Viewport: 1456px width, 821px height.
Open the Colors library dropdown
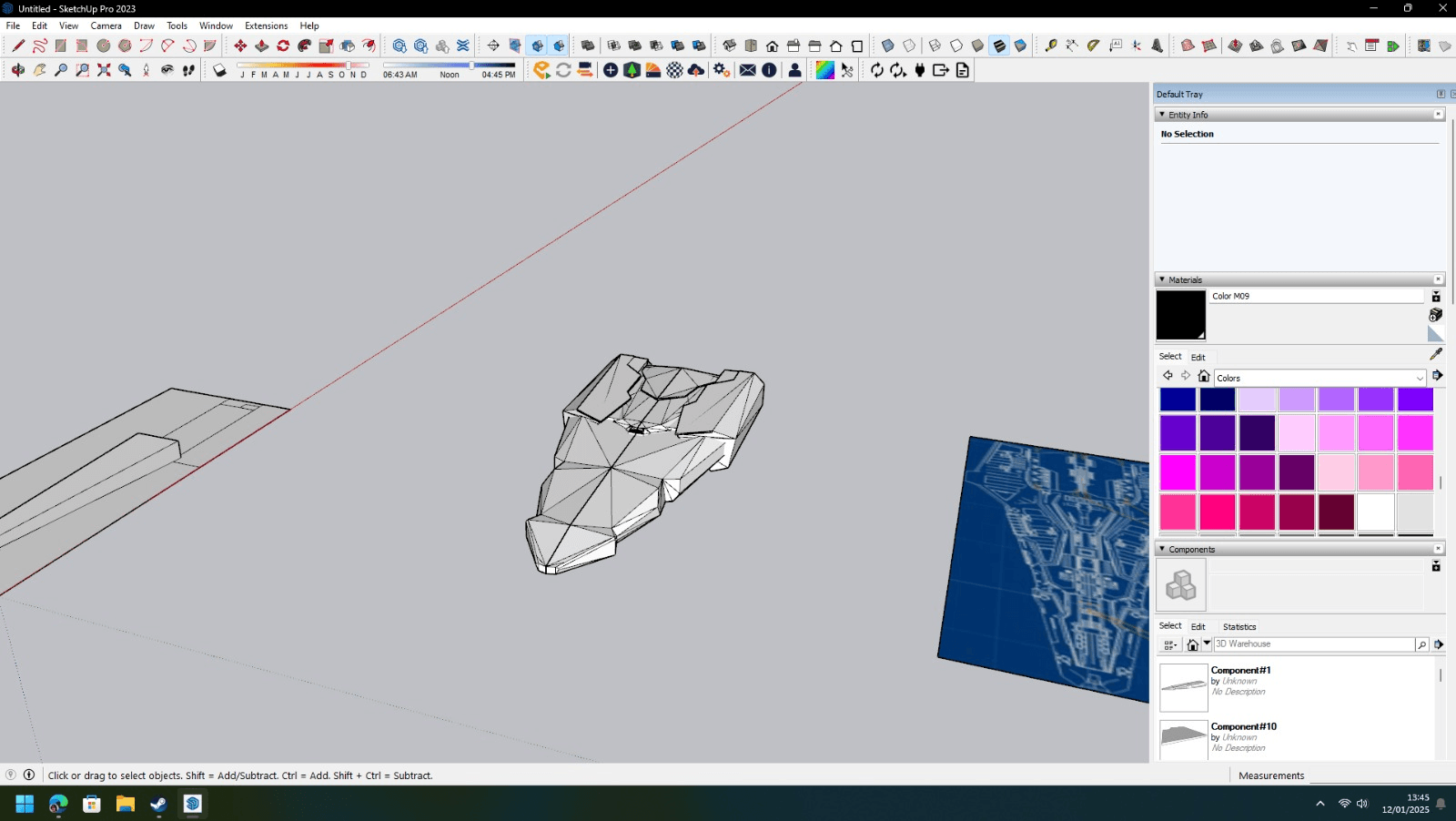1419,378
